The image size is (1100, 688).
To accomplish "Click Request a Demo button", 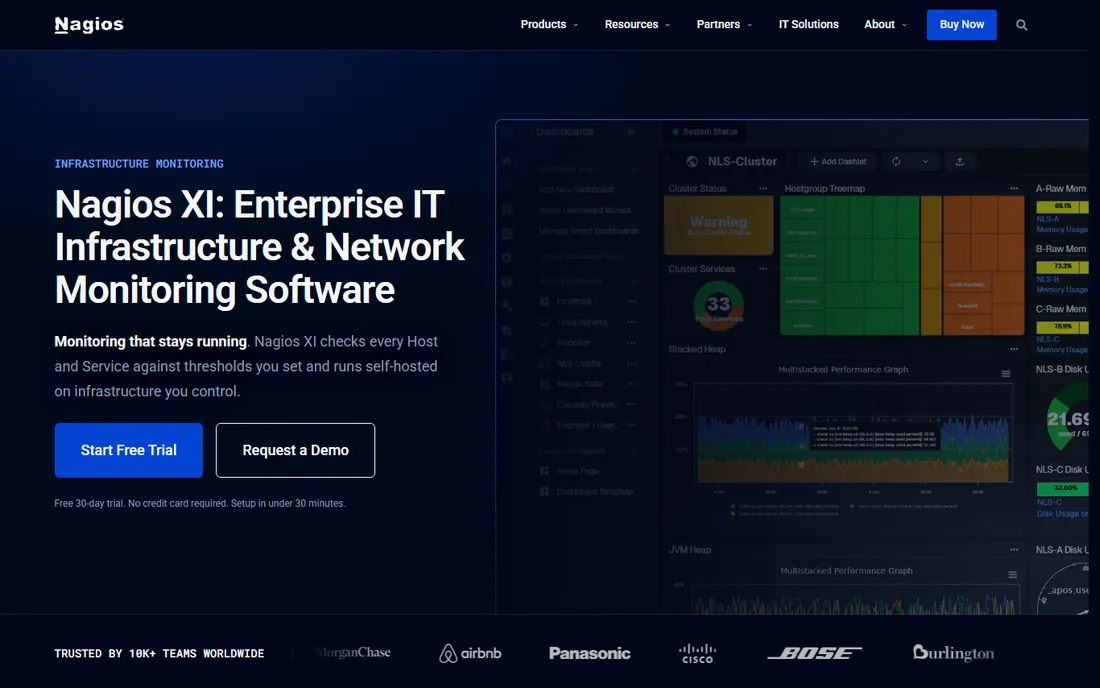I will 295,450.
